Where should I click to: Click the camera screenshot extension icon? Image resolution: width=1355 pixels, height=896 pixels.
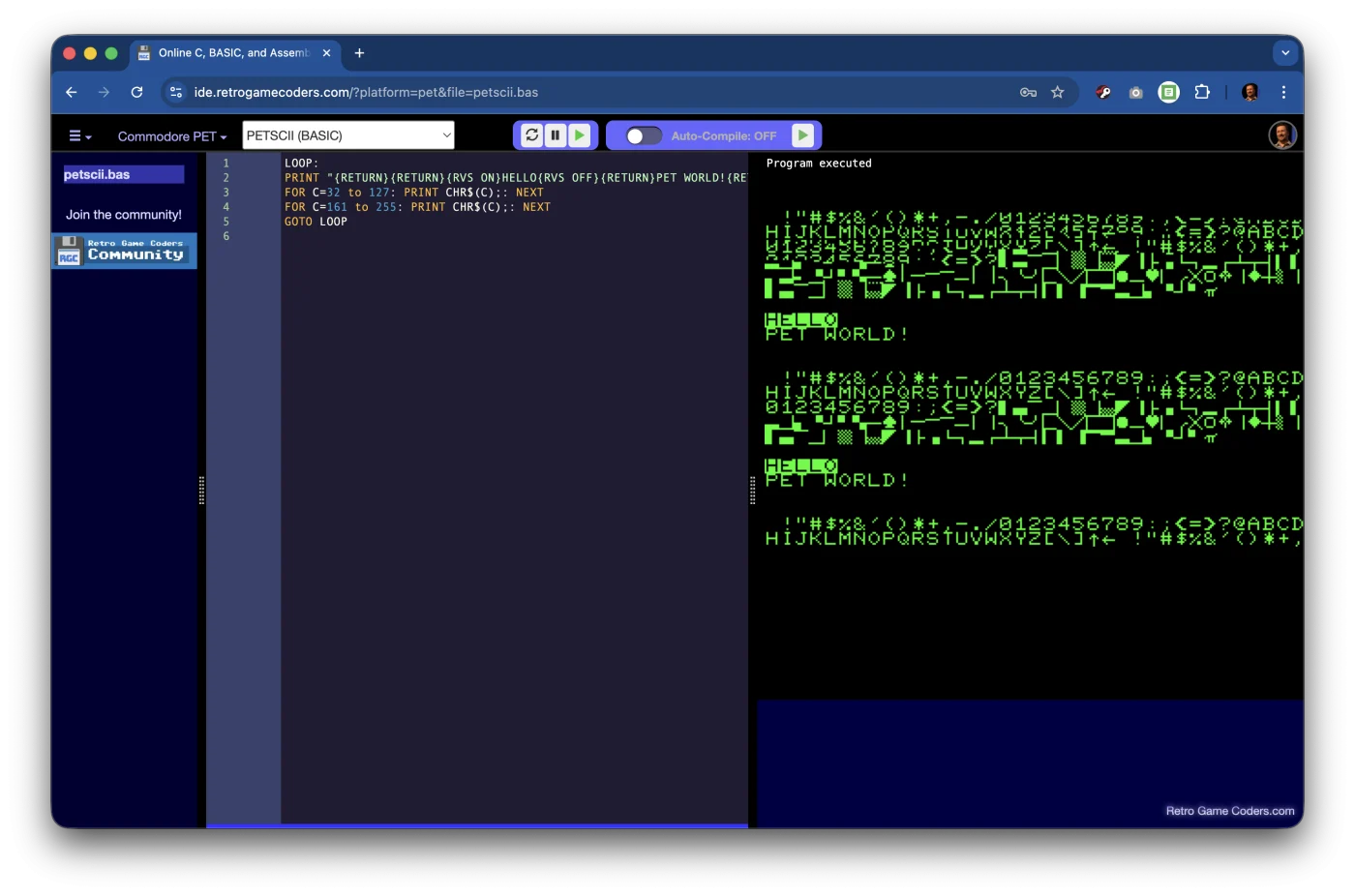coord(1136,92)
